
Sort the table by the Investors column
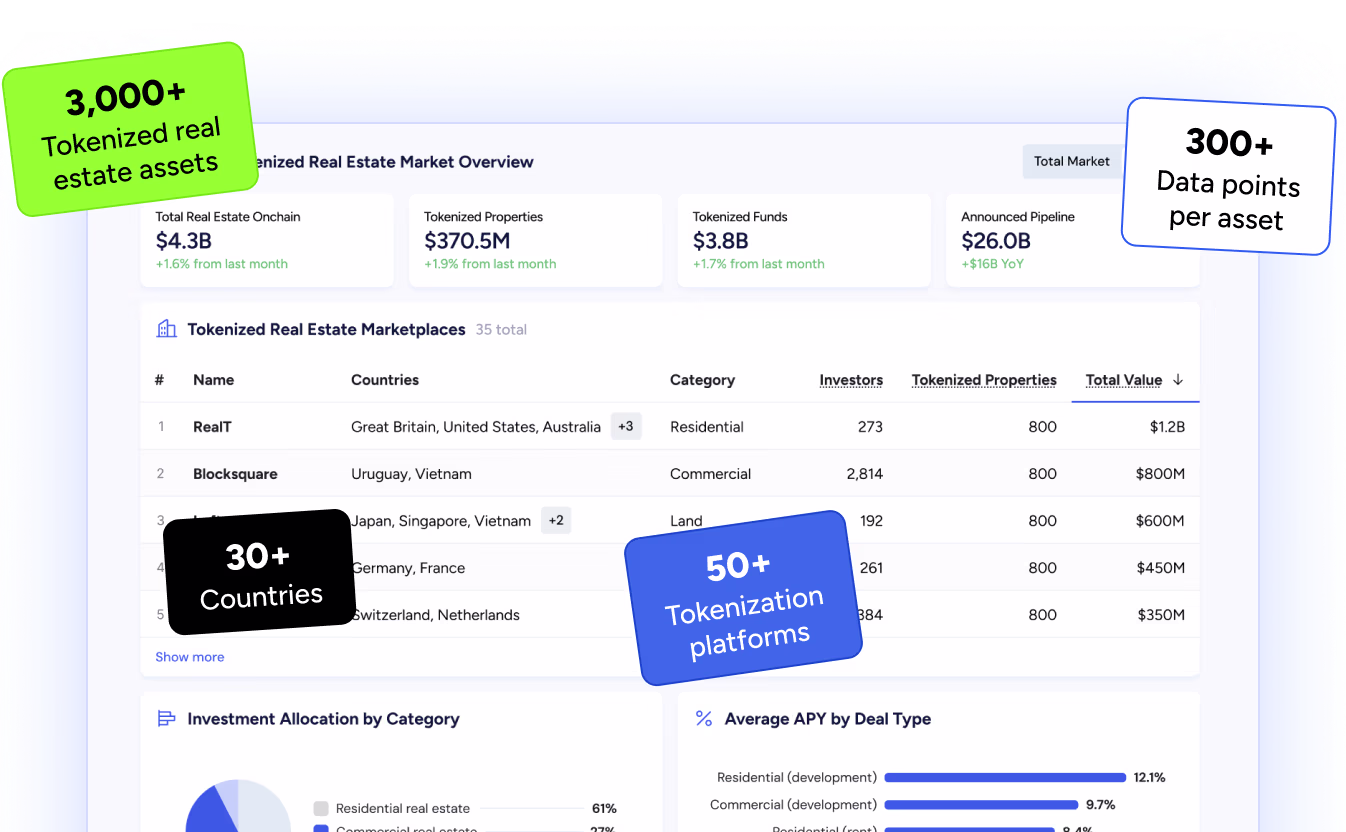(851, 380)
